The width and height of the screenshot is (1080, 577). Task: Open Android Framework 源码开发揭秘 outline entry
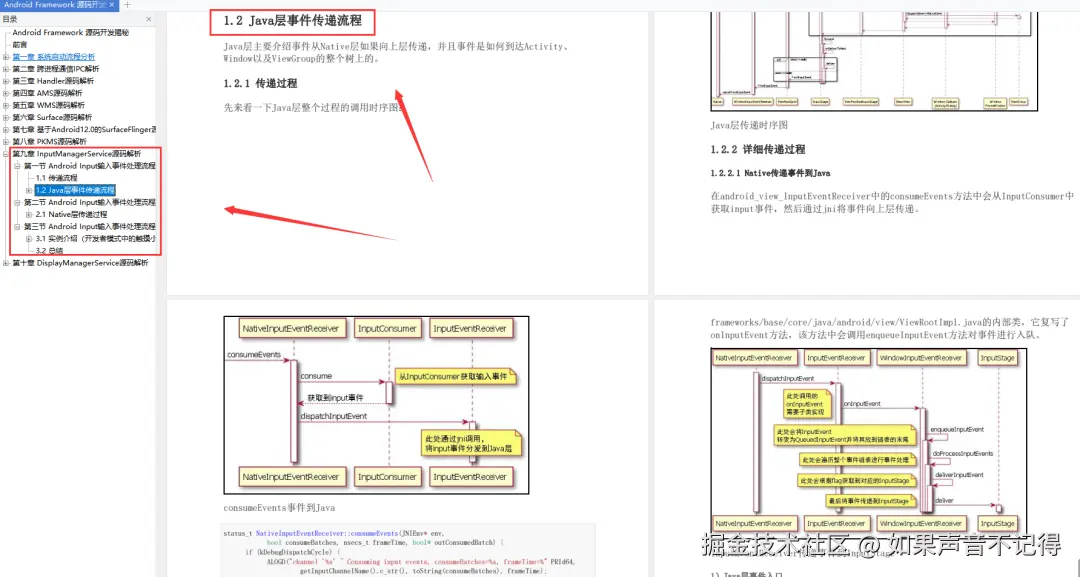pos(70,32)
